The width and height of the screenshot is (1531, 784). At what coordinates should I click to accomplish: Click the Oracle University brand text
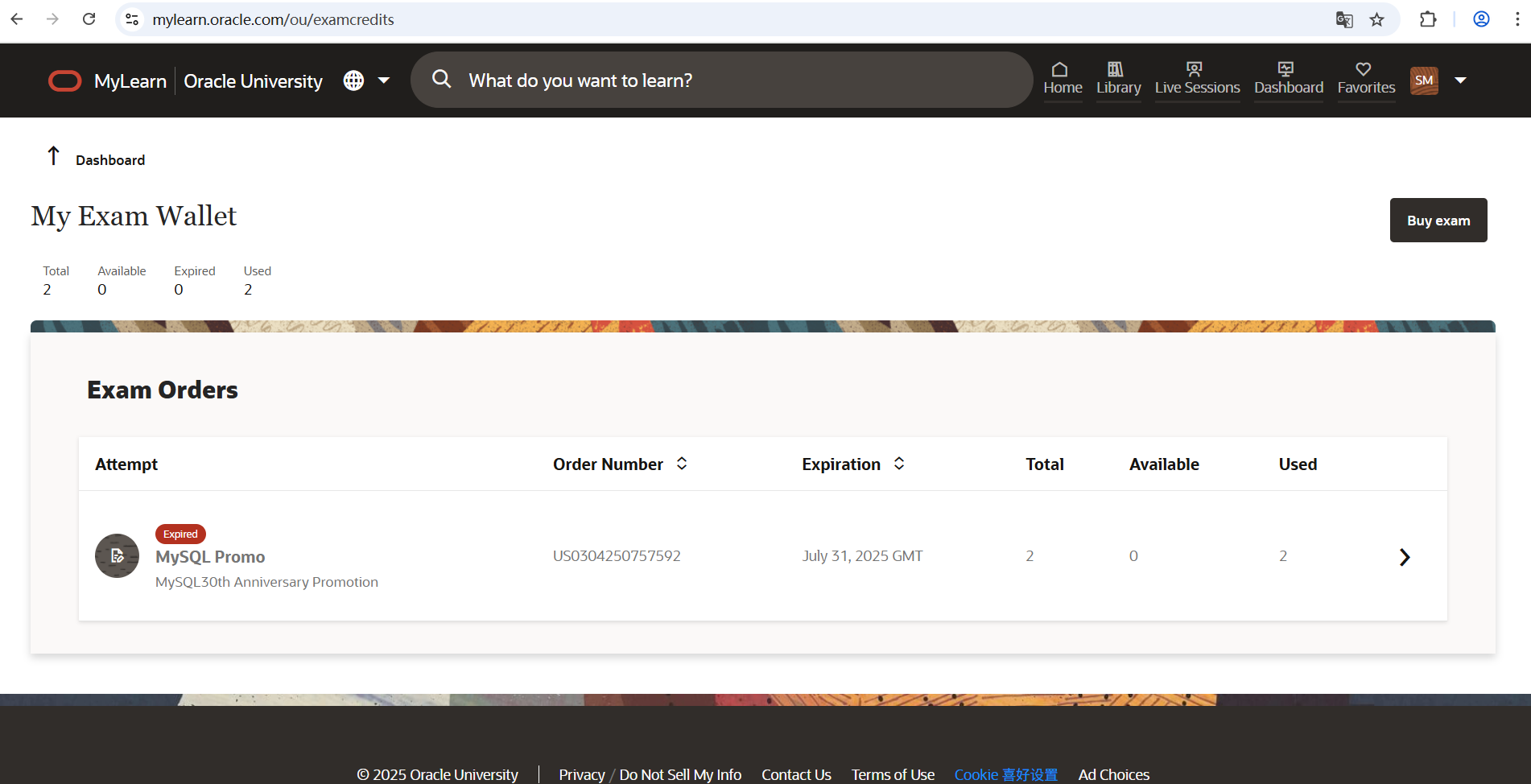253,81
